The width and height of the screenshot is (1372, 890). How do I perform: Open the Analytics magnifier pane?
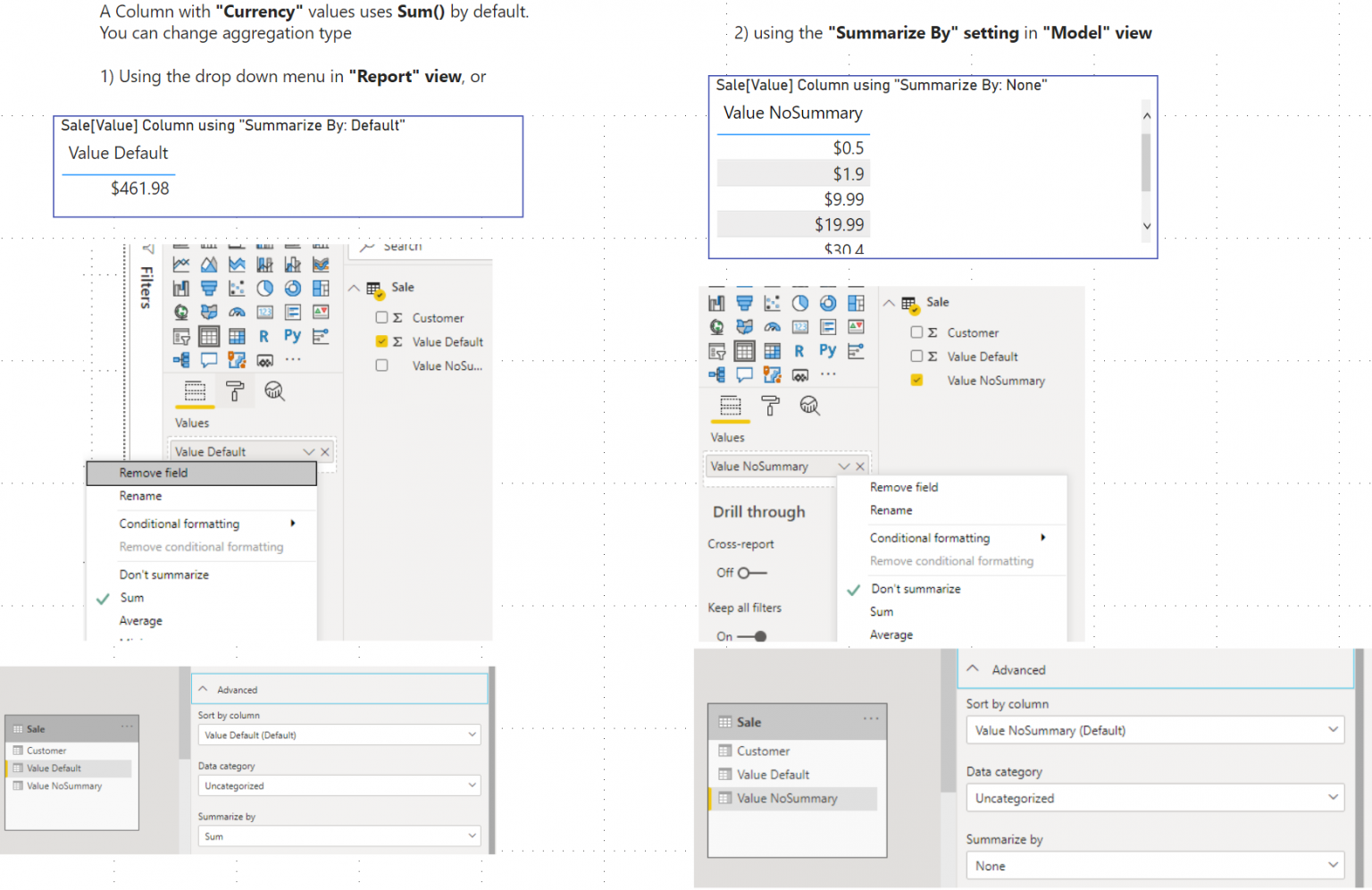[x=274, y=390]
